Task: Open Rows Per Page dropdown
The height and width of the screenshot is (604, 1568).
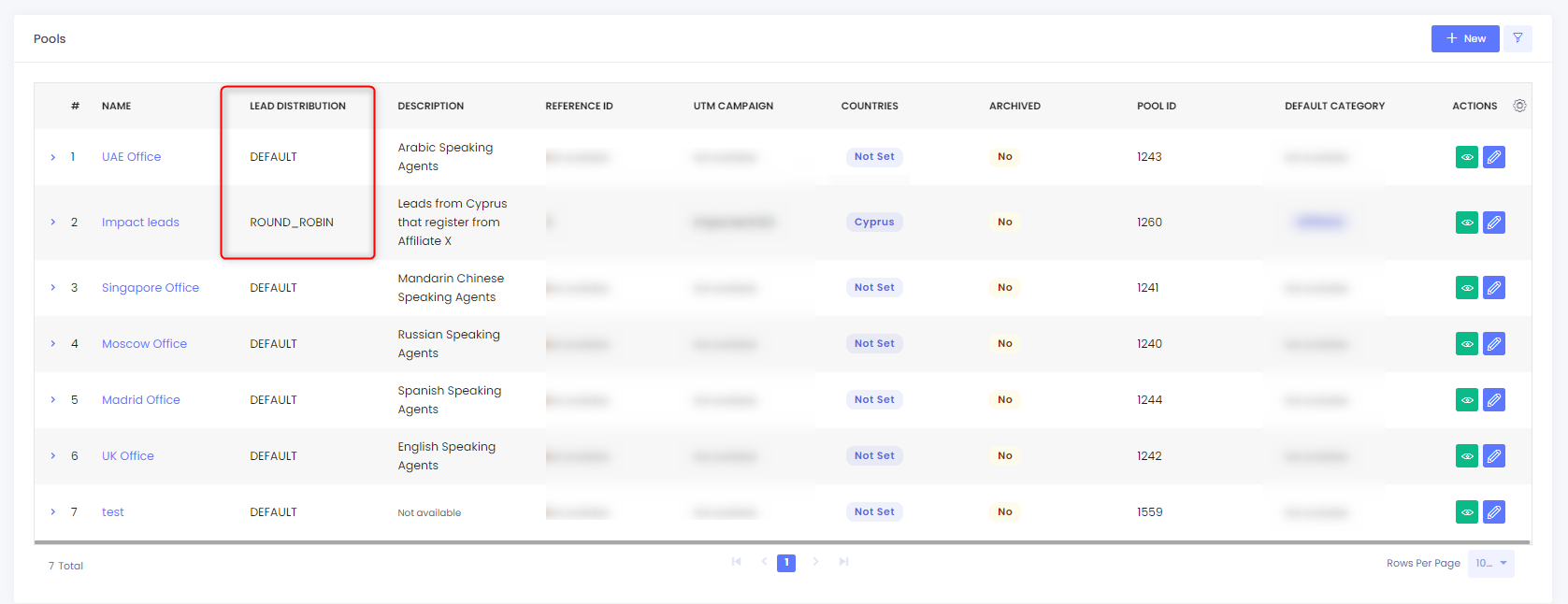Action: click(1490, 563)
